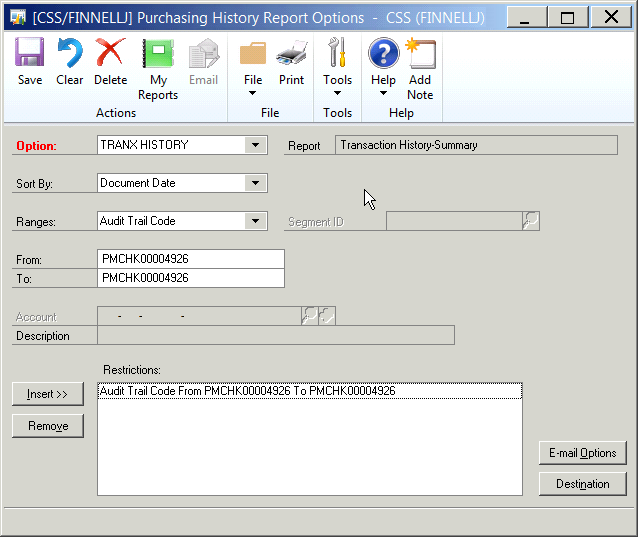Click the red Delete X icon
The width and height of the screenshot is (638, 537).
click(x=110, y=52)
